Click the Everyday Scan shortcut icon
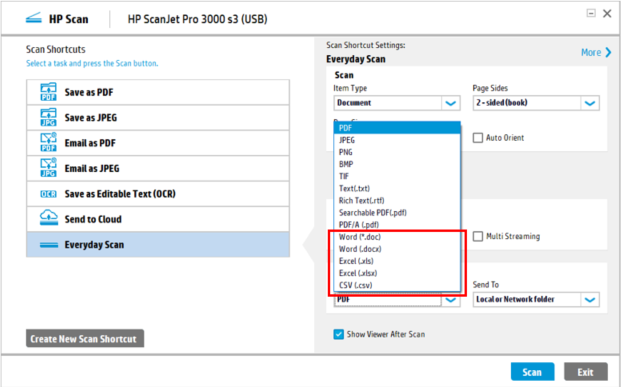 tap(49, 245)
